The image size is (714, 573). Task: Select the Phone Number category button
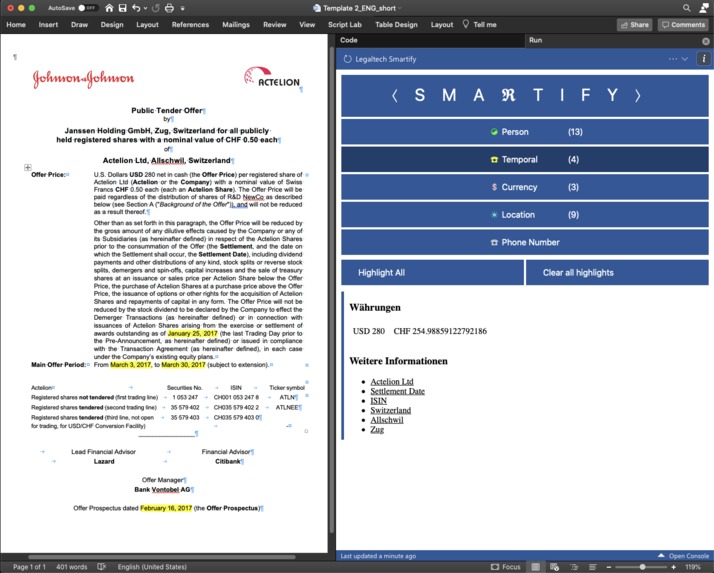pyautogui.click(x=525, y=242)
